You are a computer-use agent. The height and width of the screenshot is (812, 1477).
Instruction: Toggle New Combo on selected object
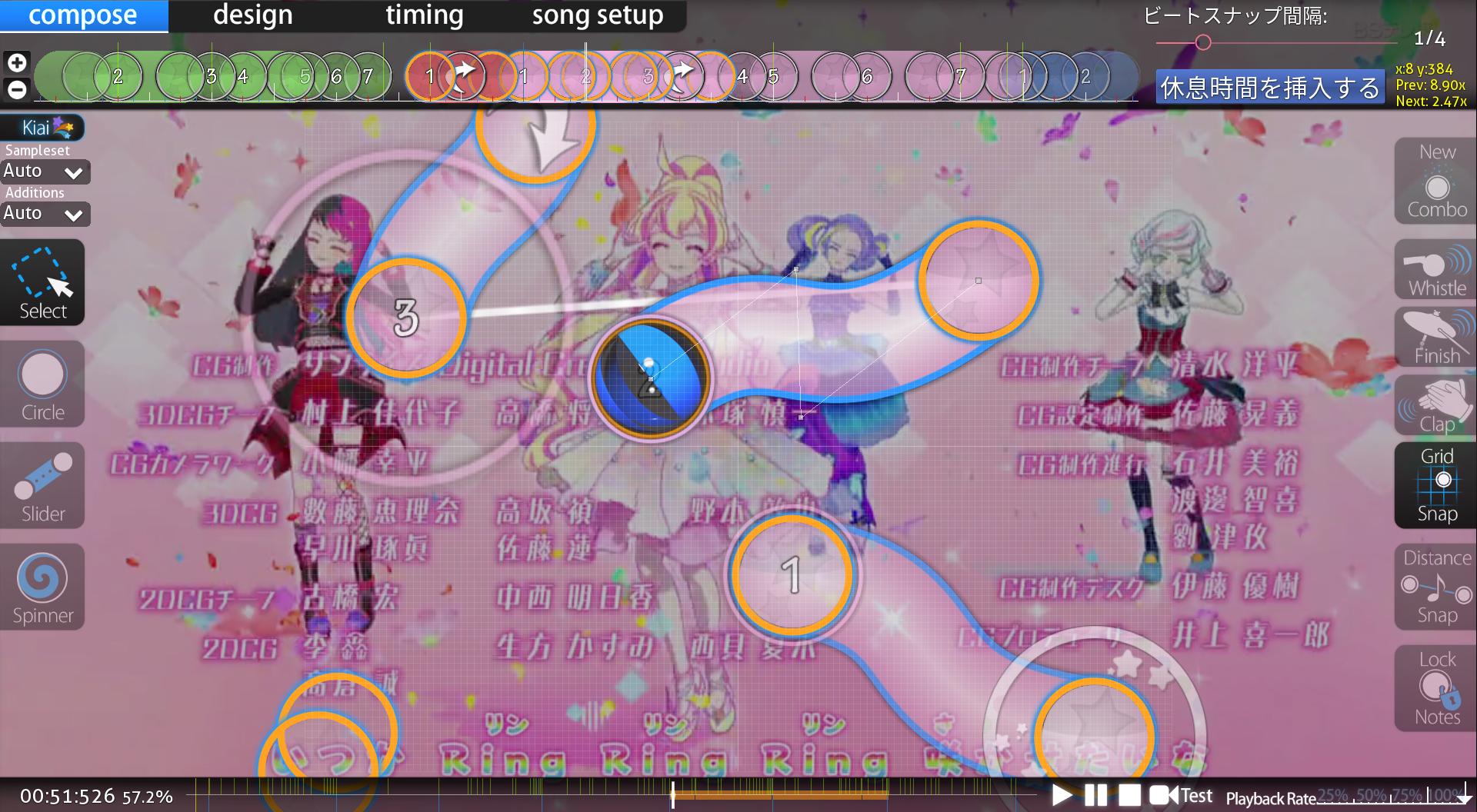point(1435,182)
